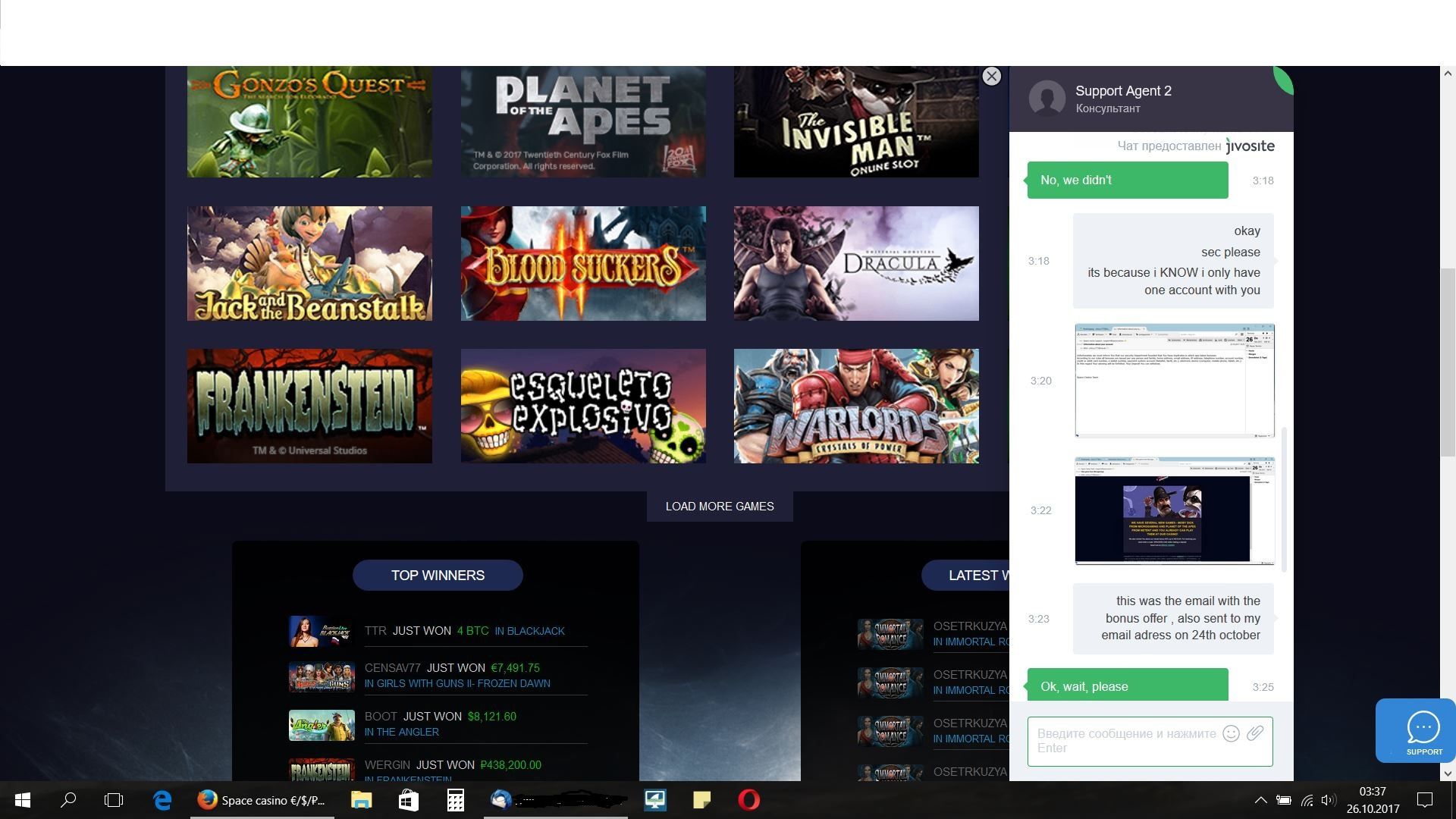Screen dimensions: 1456x819
Task: Click the Frankenstein thumbnail beside WERGIN
Action: click(322, 770)
